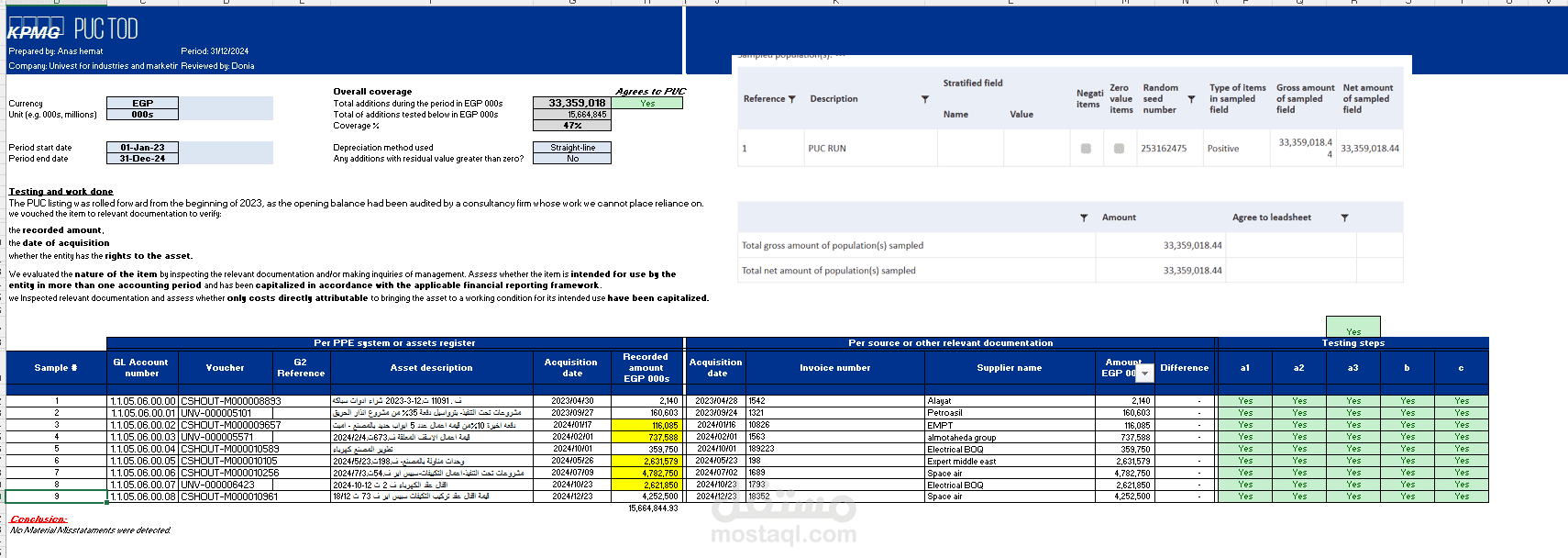Select voucher UNV-000005571
The height and width of the screenshot is (558, 1568).
(x=217, y=437)
